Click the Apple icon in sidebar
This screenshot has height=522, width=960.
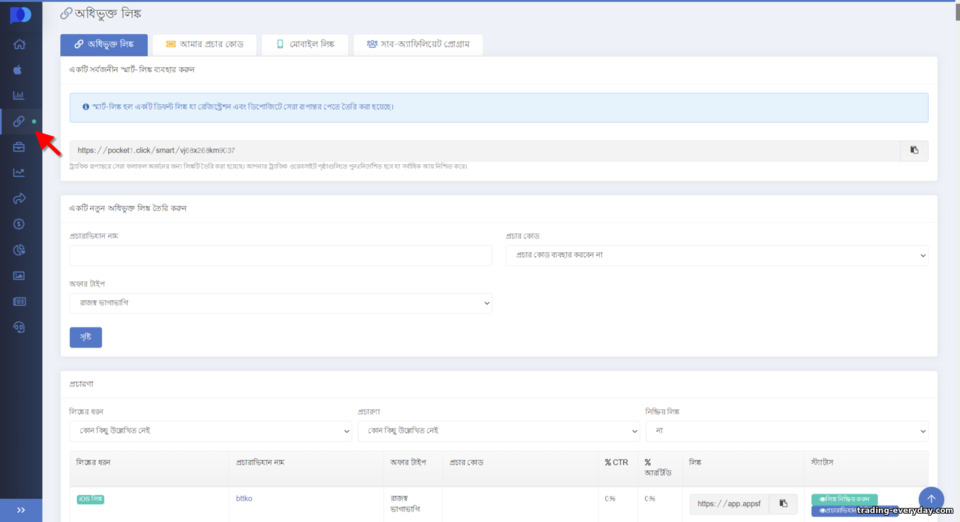tap(18, 70)
